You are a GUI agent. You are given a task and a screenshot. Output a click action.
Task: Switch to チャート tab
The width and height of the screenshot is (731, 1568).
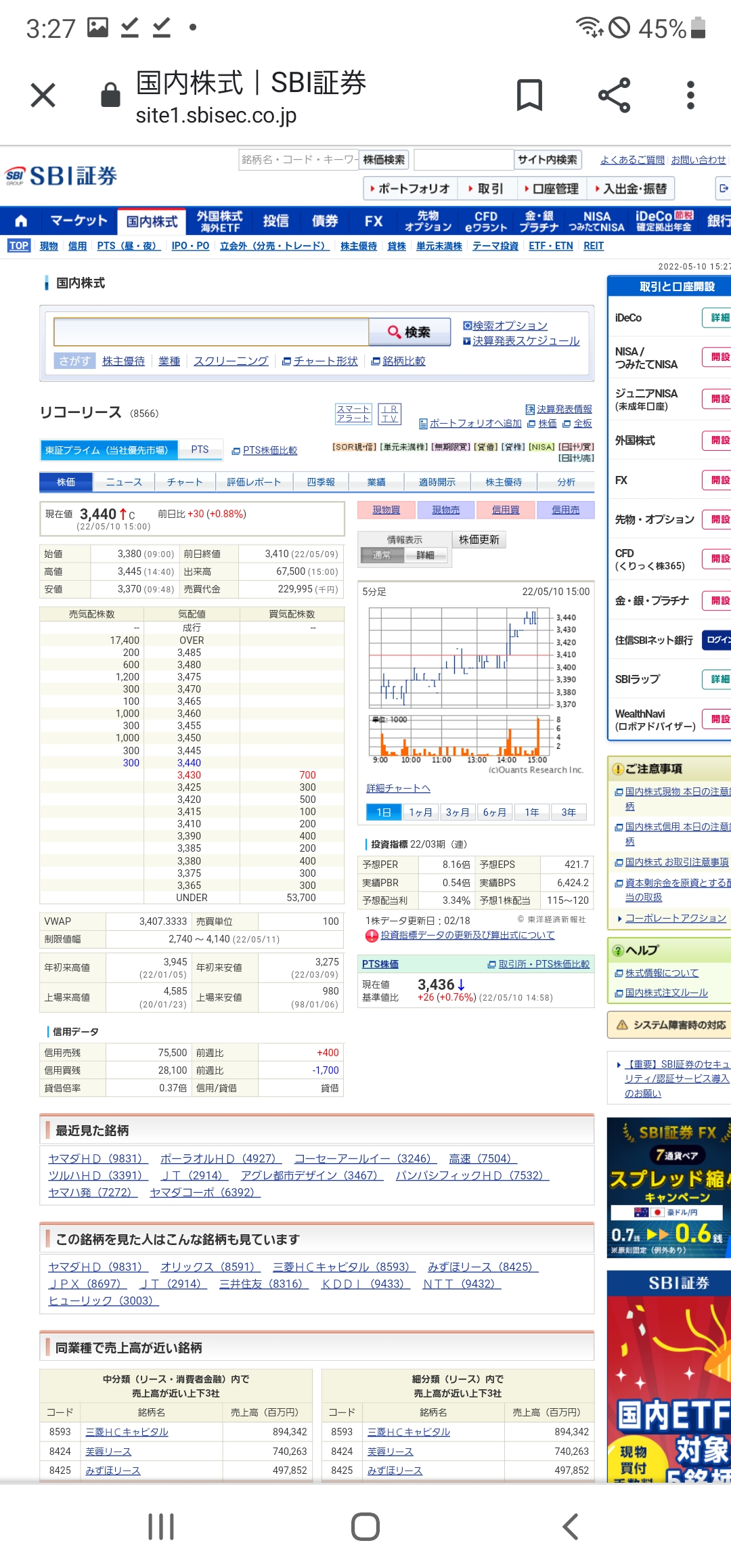(185, 482)
